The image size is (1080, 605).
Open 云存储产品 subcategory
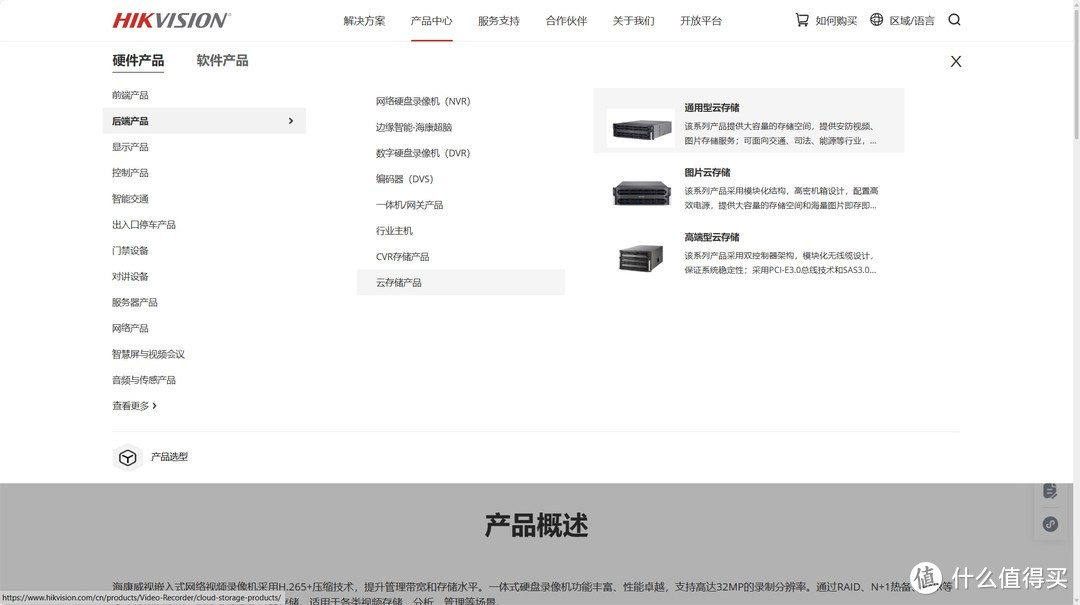(461, 283)
